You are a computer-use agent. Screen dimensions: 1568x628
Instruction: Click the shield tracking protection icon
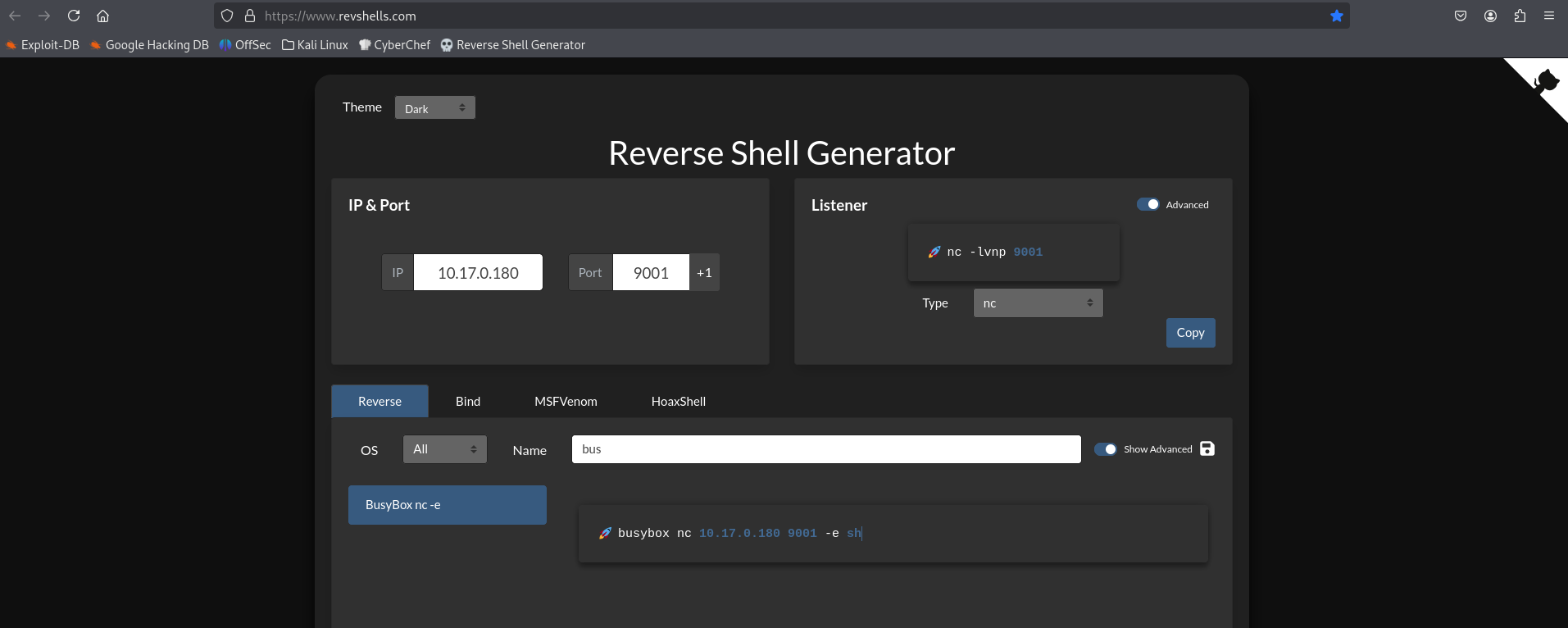(x=227, y=16)
